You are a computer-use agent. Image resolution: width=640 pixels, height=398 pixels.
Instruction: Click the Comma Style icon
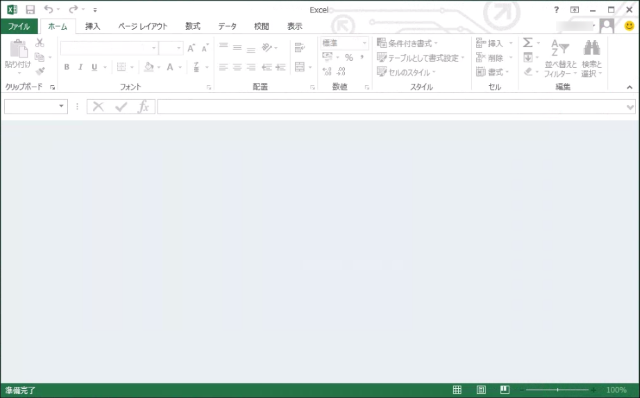pyautogui.click(x=362, y=57)
